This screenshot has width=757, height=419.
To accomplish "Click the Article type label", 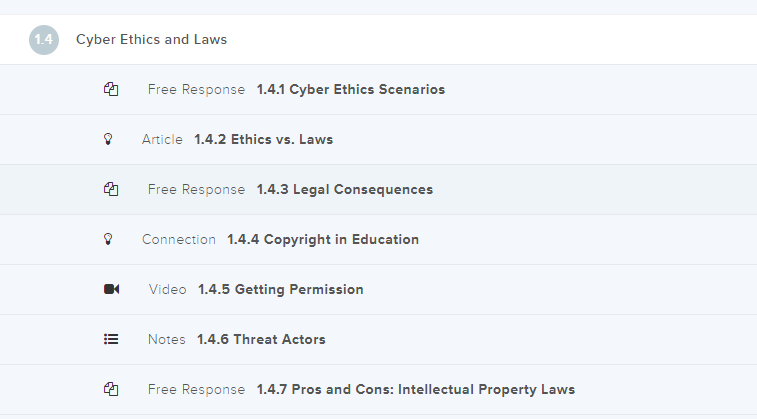I will point(162,140).
